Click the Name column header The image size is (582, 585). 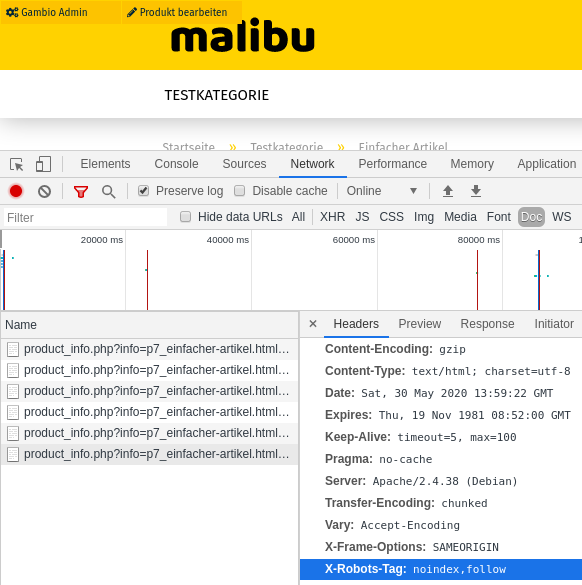[x=149, y=325]
